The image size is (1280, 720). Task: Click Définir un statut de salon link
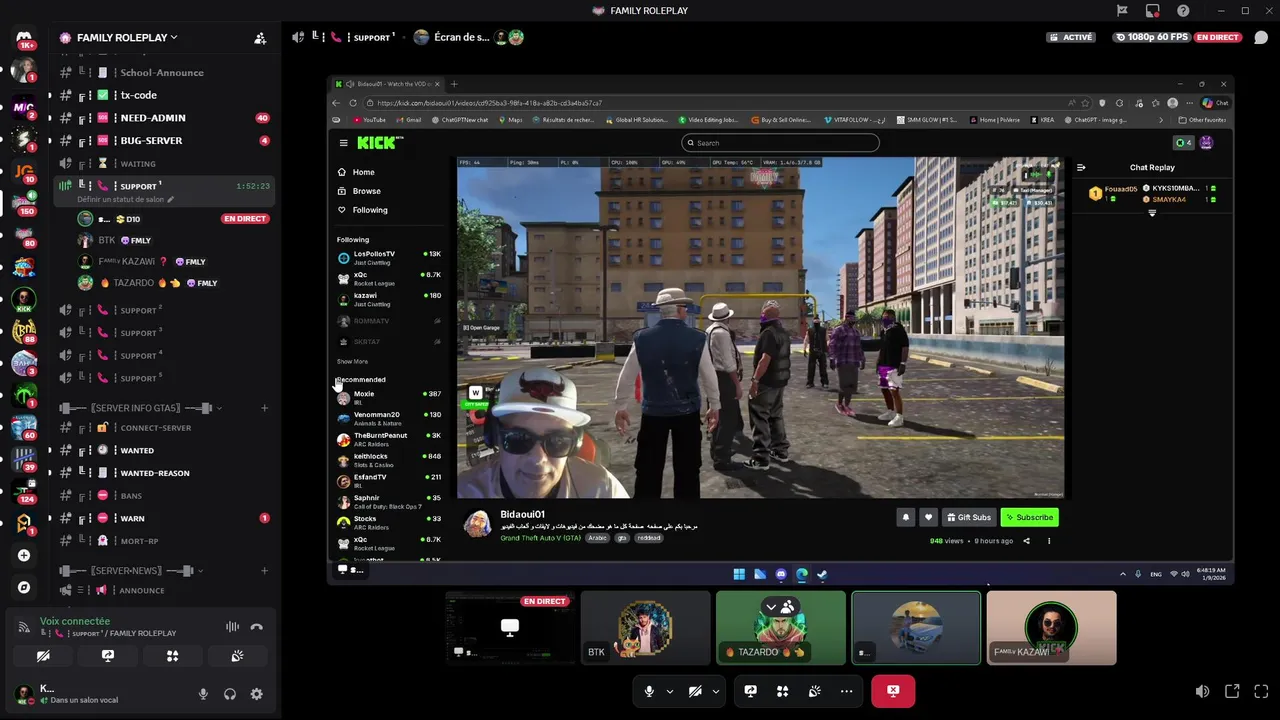[x=125, y=200]
